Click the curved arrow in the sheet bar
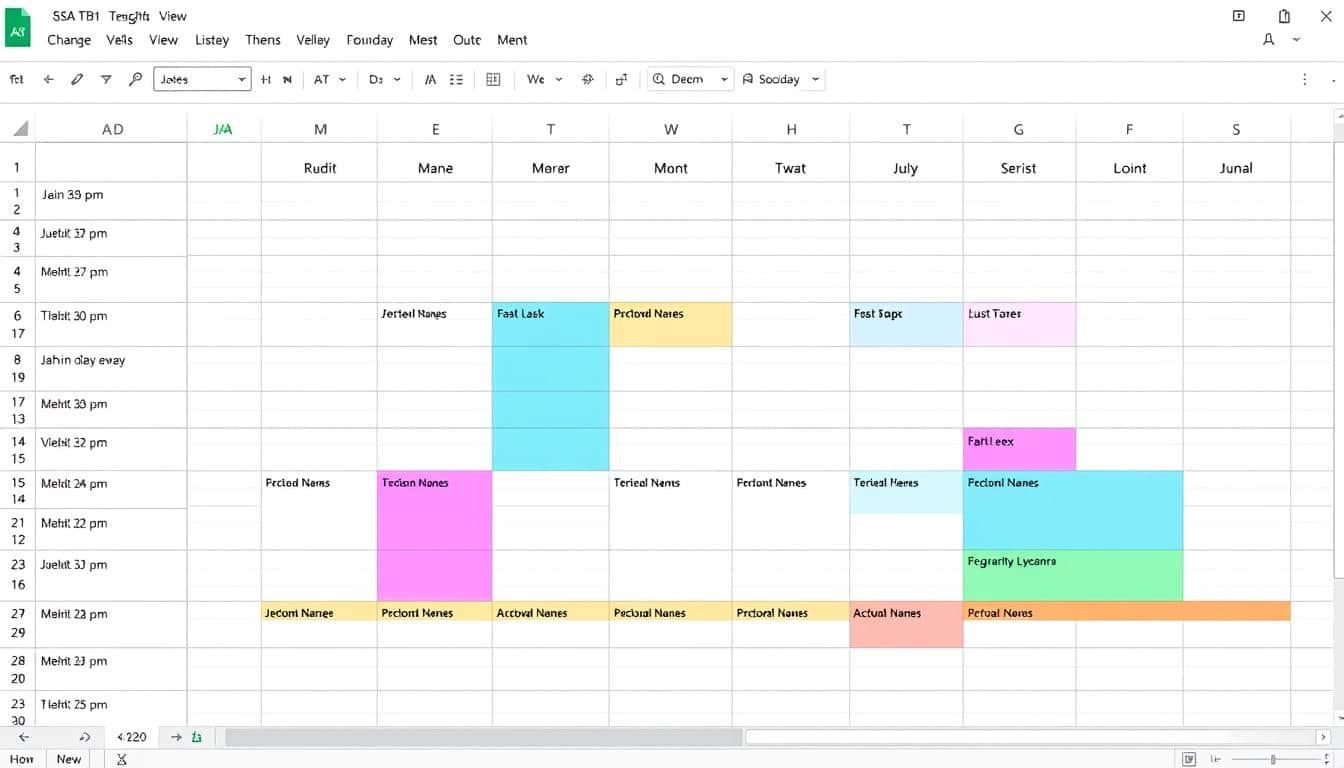1344x768 pixels. click(85, 737)
